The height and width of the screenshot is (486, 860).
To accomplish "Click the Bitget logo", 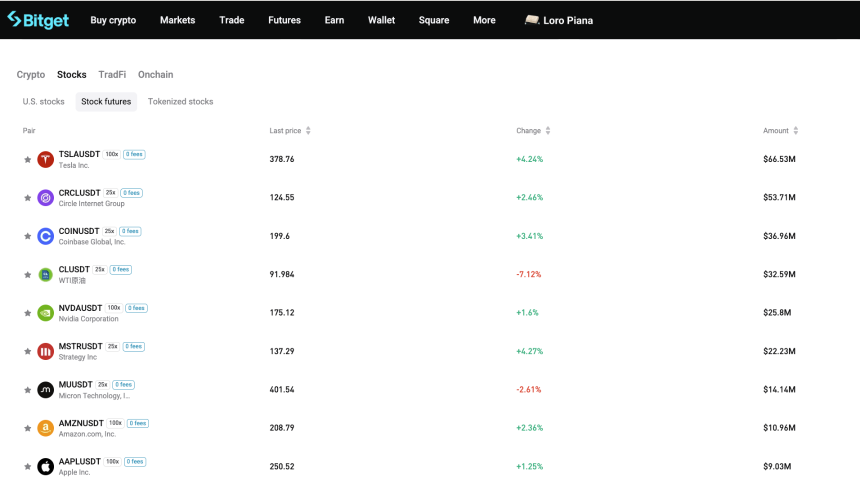I will pos(38,20).
